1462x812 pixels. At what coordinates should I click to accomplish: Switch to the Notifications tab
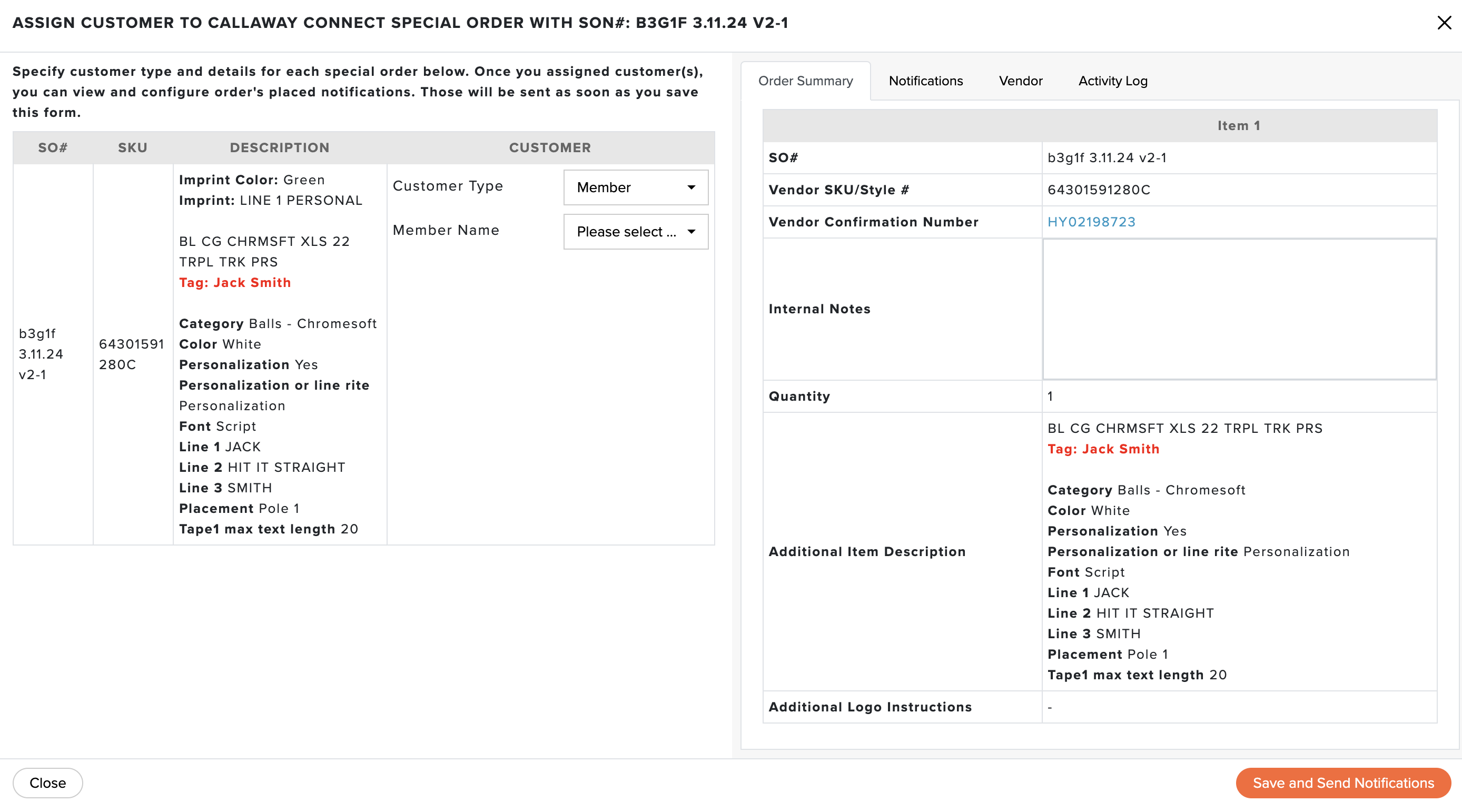tap(926, 81)
